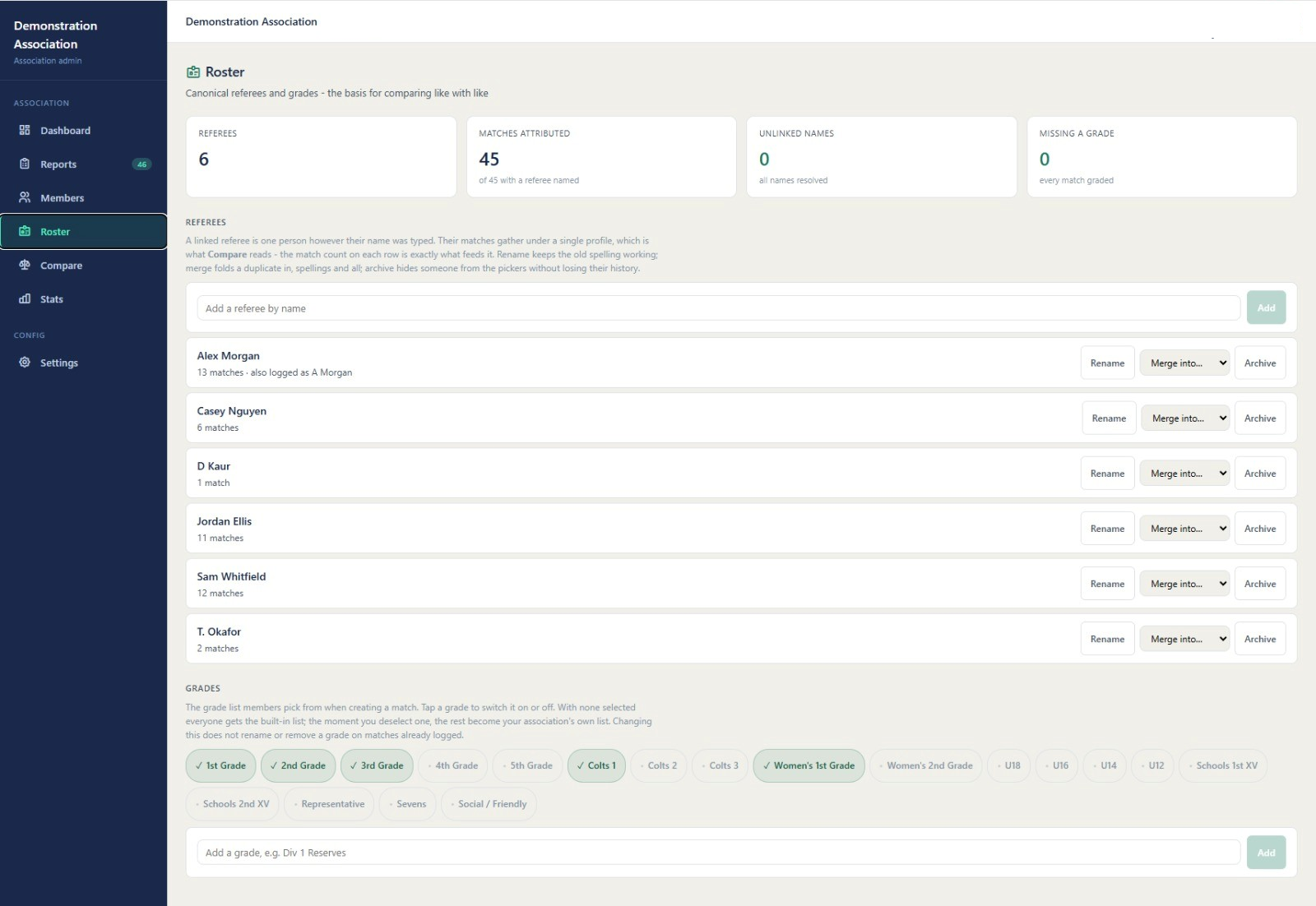Click the Settings gear icon
The image size is (1316, 906).
(x=25, y=362)
